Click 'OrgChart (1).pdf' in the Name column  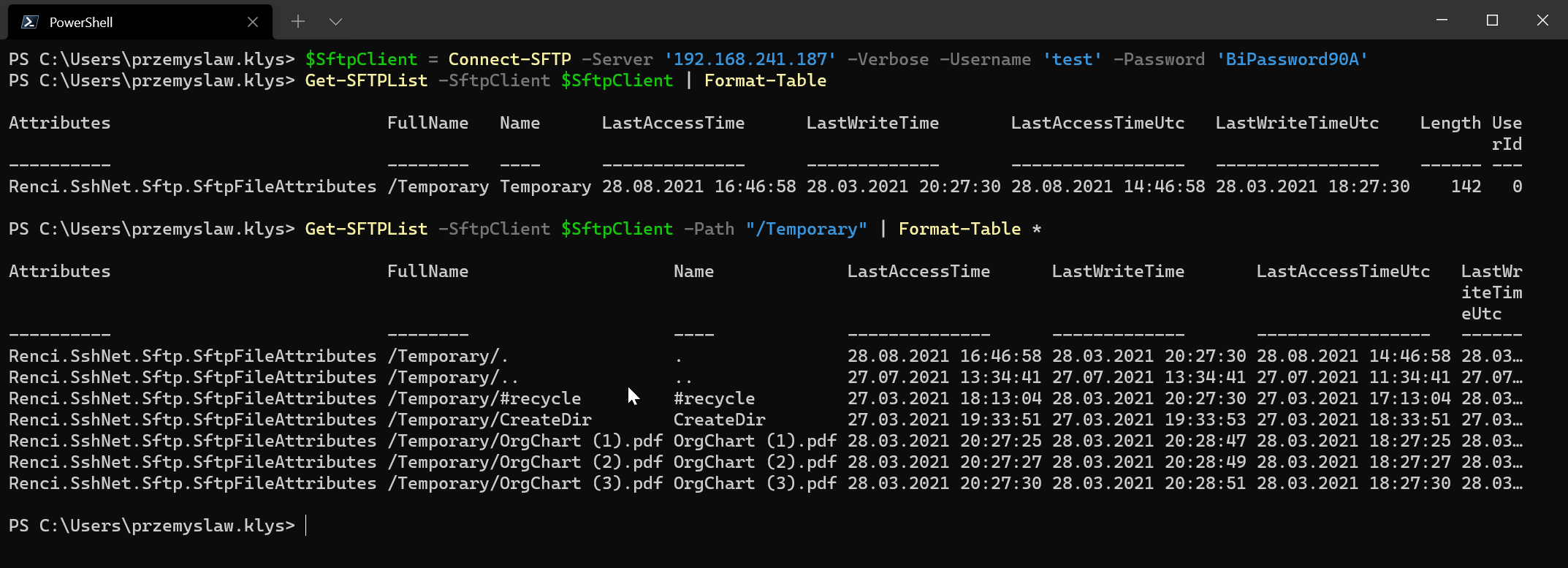[755, 441]
